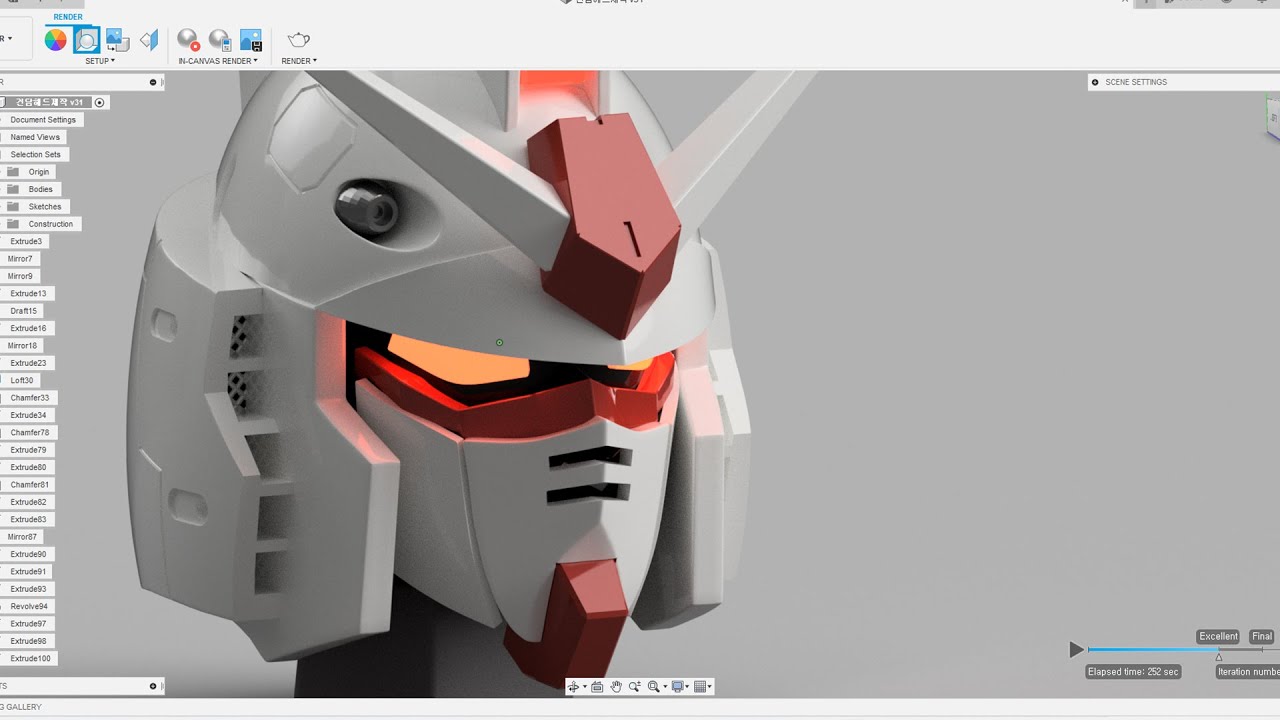The height and width of the screenshot is (720, 1280).
Task: Collapse the Browser panel with its circle button
Action: [153, 82]
